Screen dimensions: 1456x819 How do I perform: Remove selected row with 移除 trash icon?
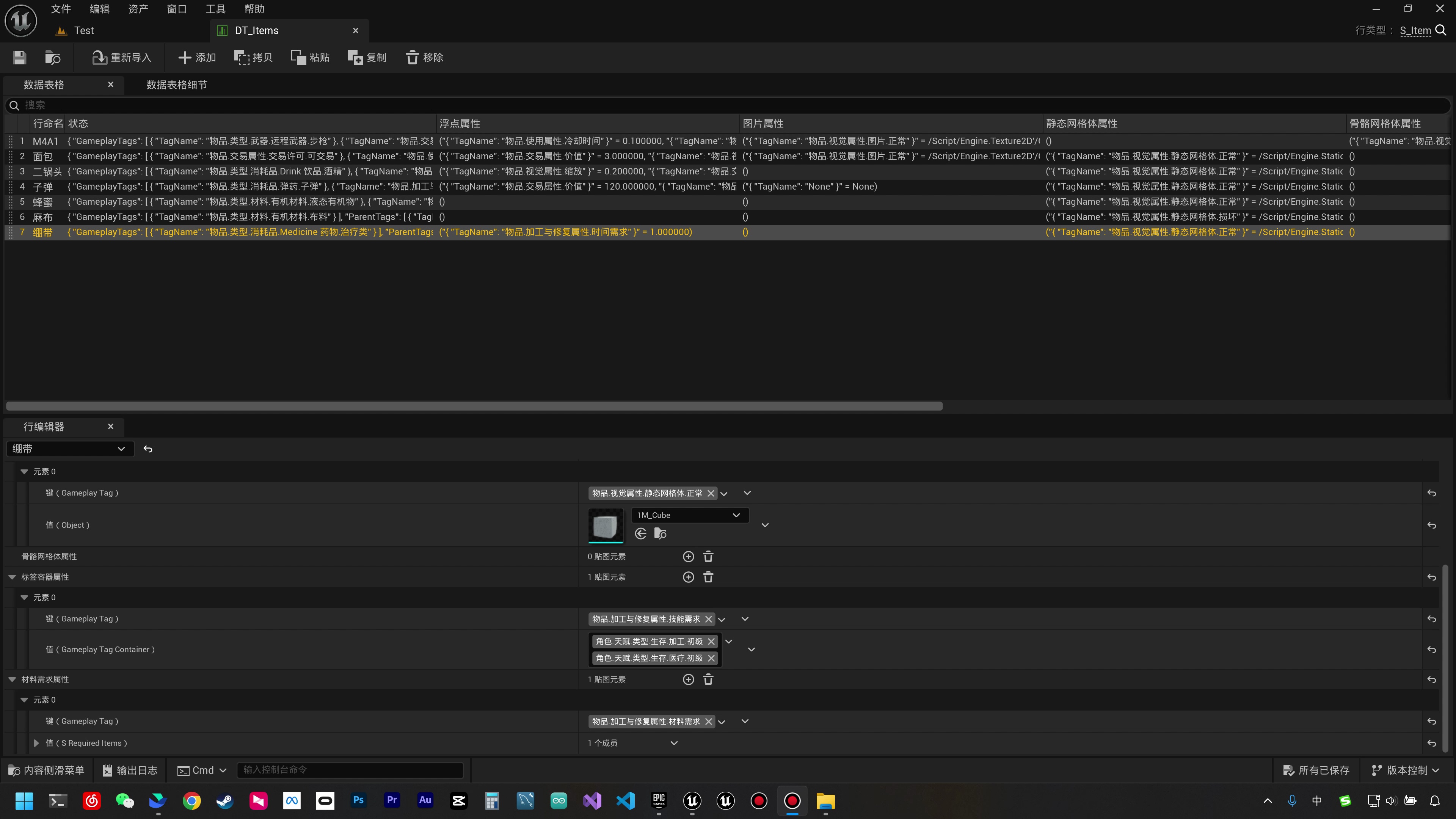tap(425, 57)
